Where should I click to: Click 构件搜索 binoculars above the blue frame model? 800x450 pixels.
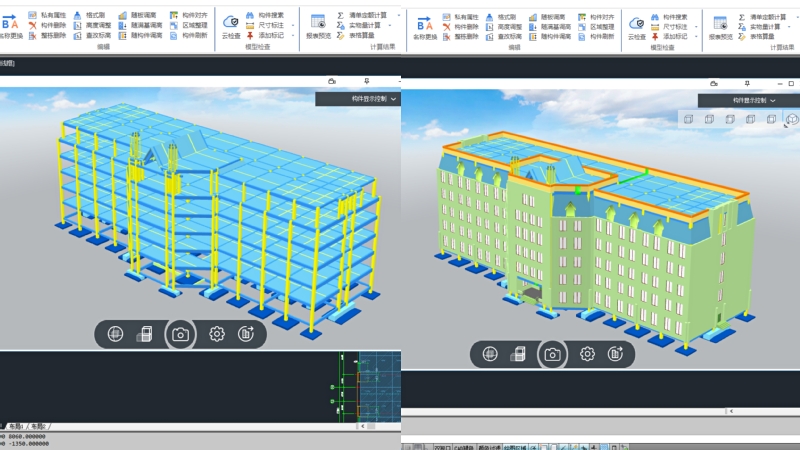pos(263,16)
